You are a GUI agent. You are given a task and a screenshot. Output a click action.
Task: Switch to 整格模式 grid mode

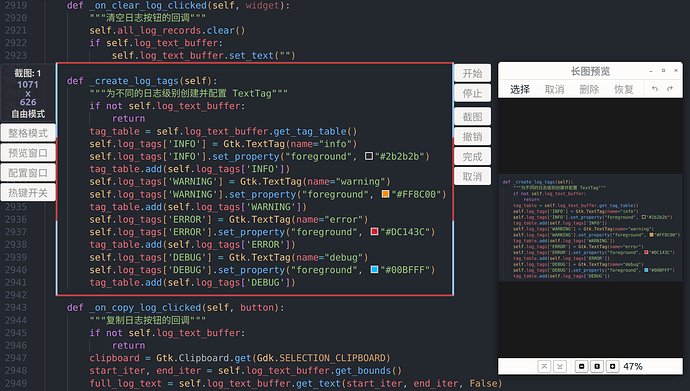28,133
